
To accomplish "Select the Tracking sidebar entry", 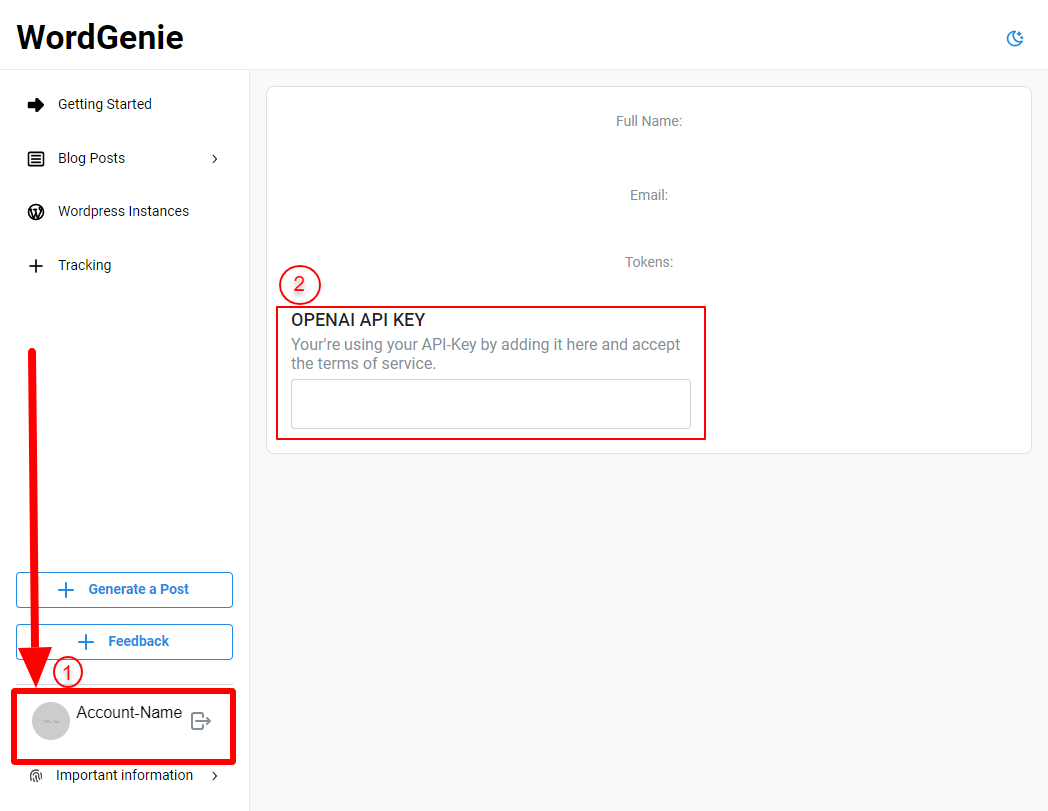I will pyautogui.click(x=84, y=265).
